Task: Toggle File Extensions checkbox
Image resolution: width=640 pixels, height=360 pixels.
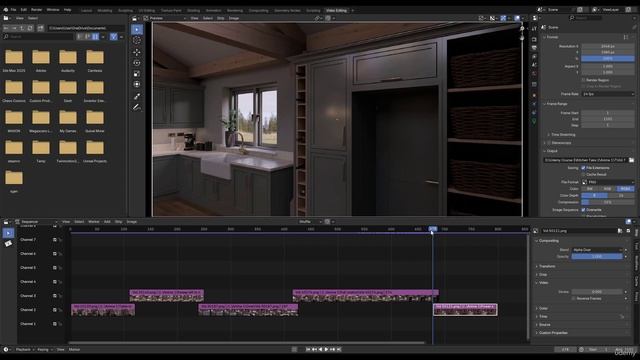Action: pyautogui.click(x=583, y=168)
